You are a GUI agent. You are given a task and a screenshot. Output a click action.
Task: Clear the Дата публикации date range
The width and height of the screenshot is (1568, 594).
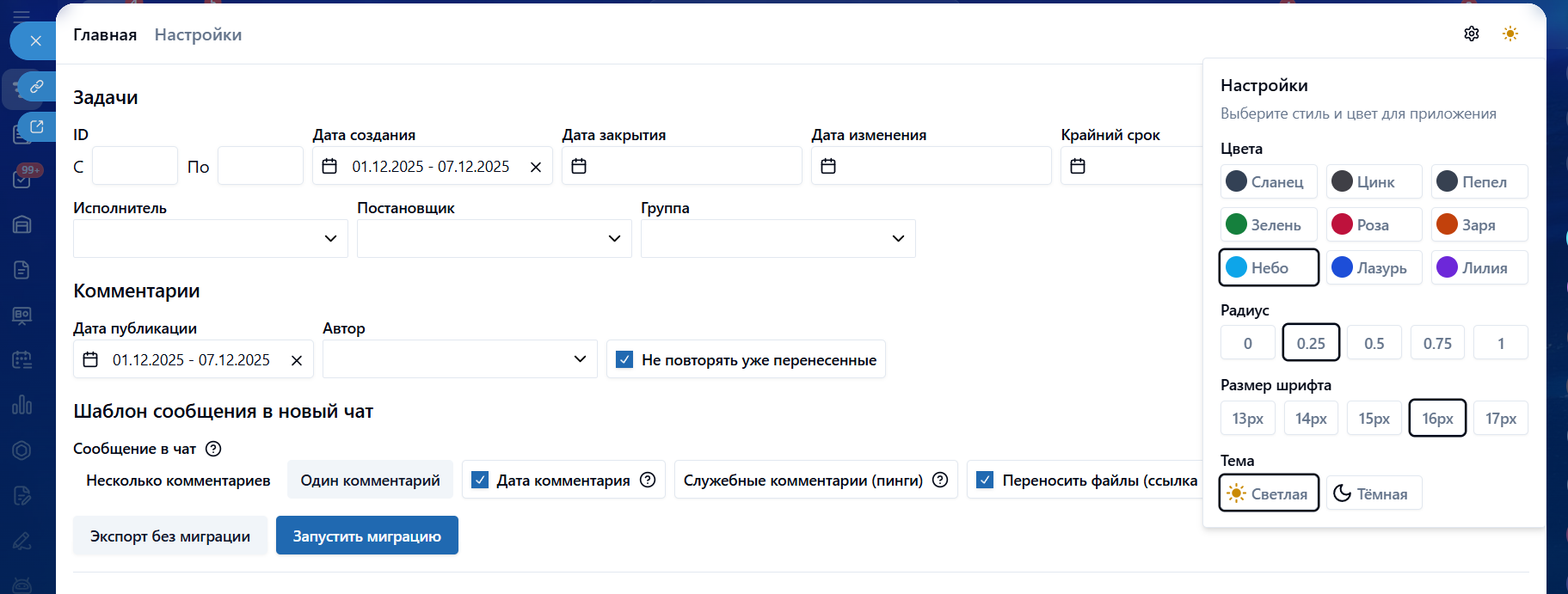click(x=296, y=360)
